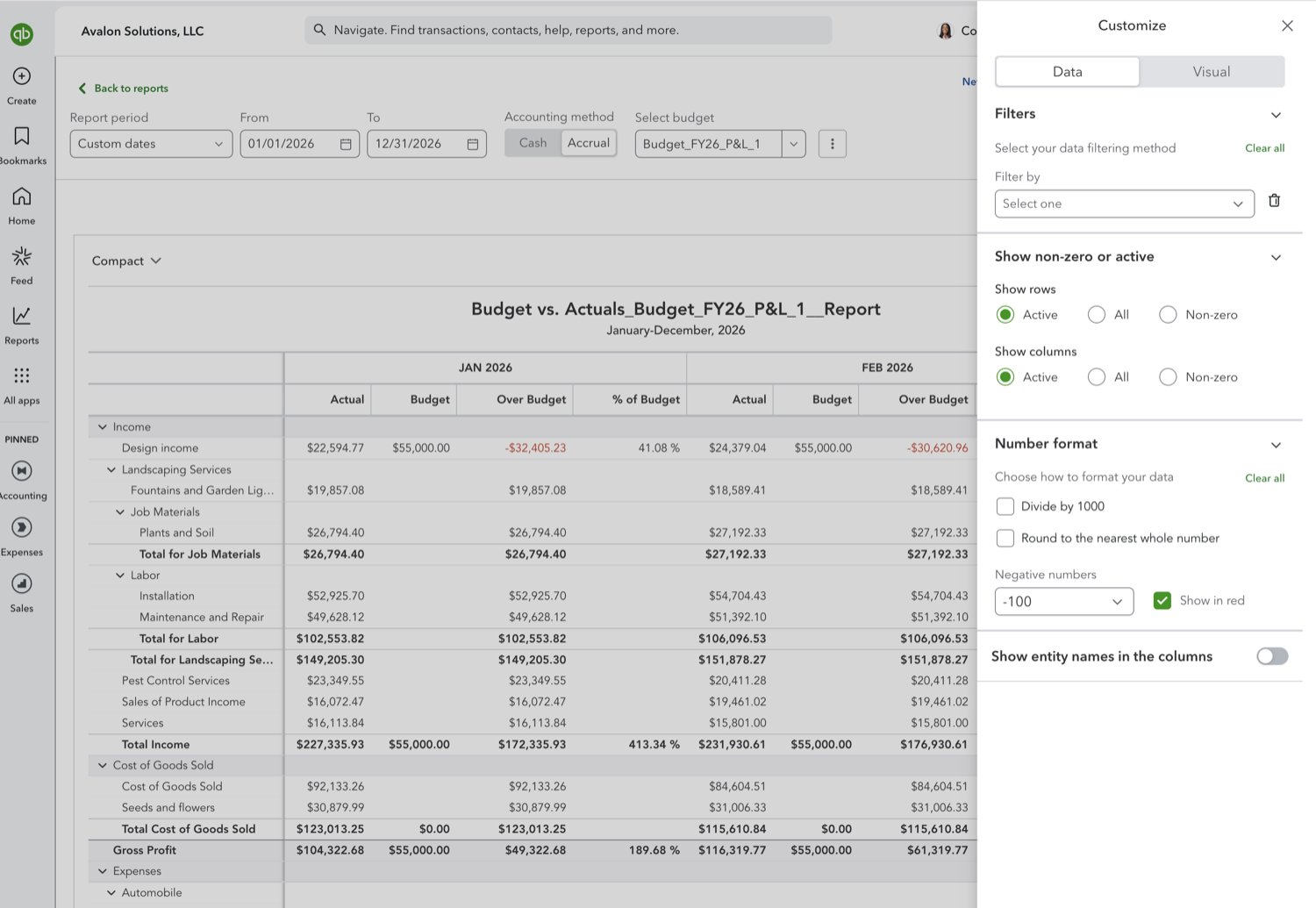The height and width of the screenshot is (908, 1316).
Task: Select Non-zero for Show columns
Action: tap(1168, 377)
